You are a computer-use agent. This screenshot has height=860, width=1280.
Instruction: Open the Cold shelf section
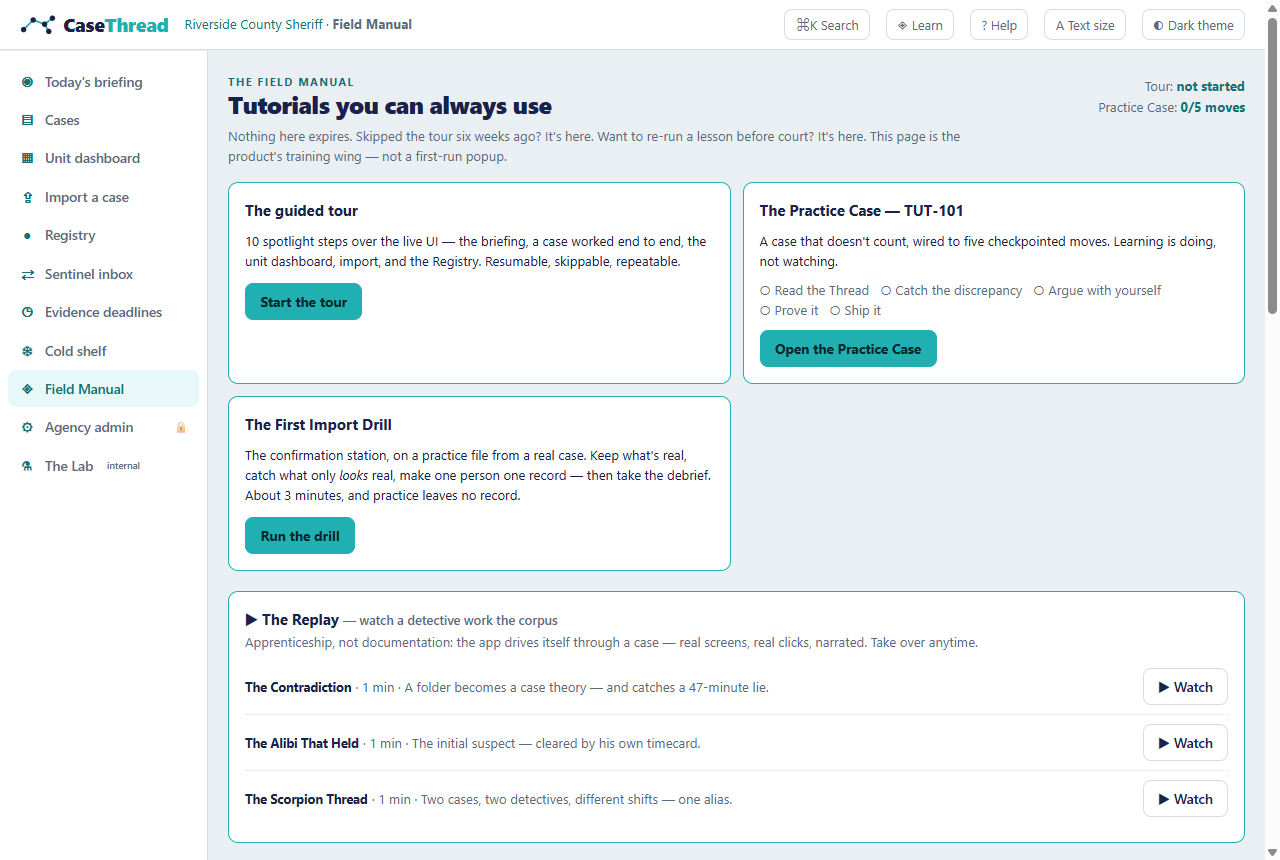point(103,351)
